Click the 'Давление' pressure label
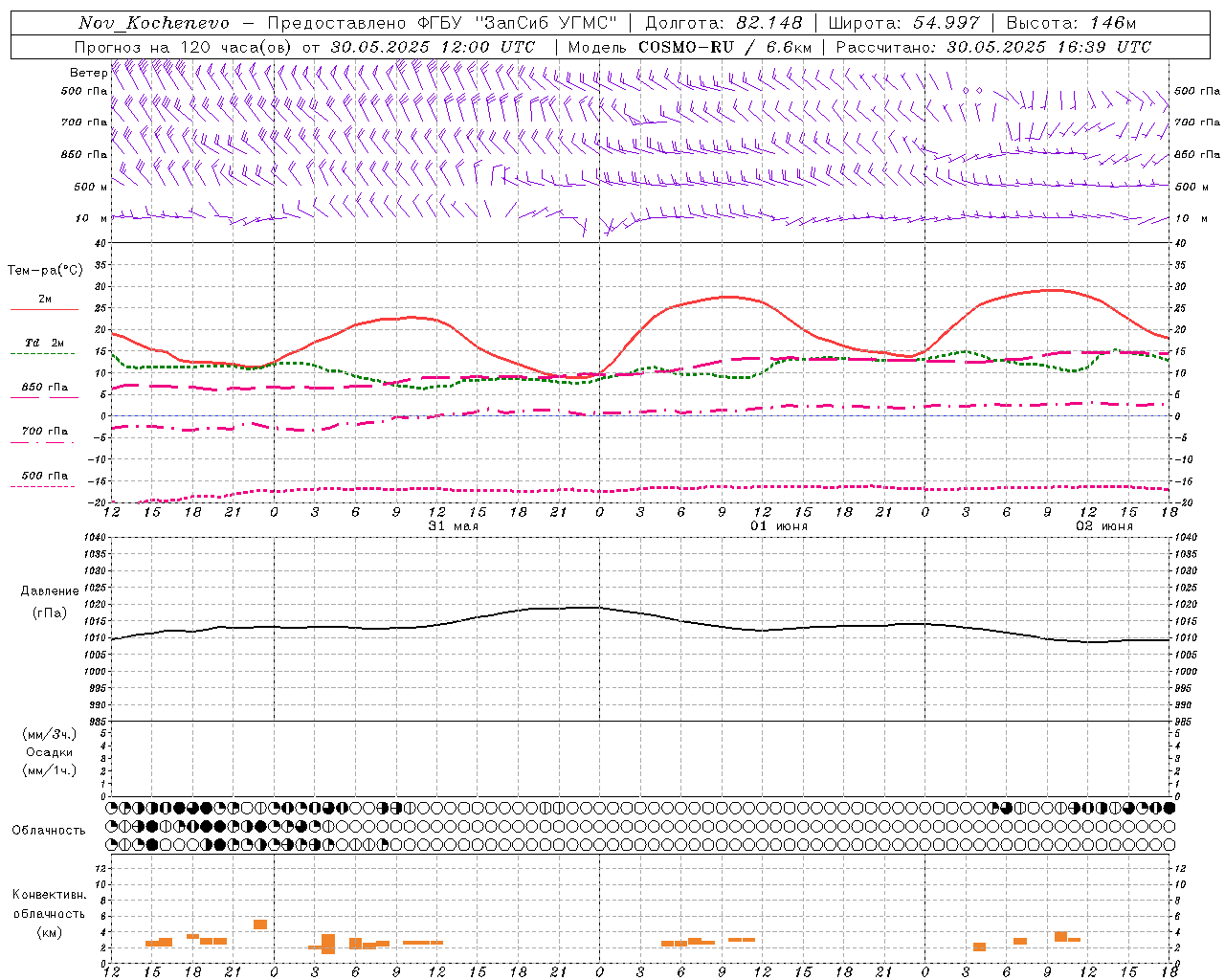The image size is (1225, 980). [x=50, y=591]
